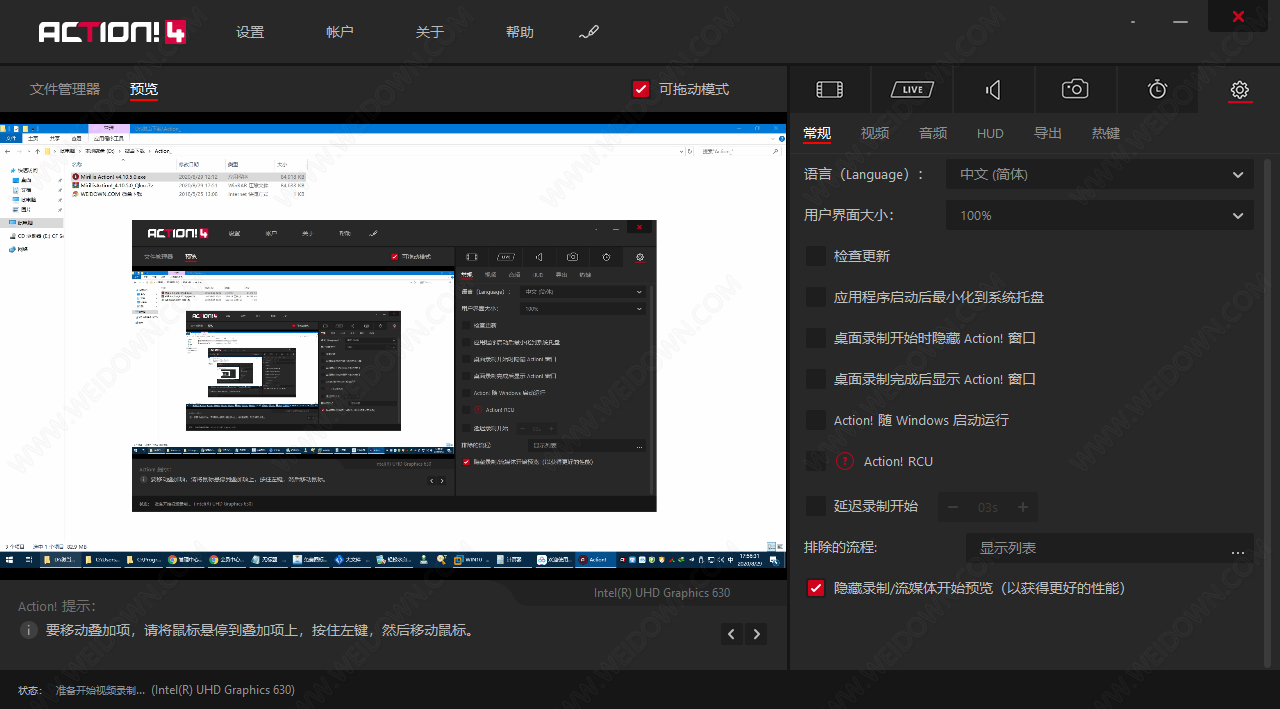Click the red help icon beside Action! RCU
This screenshot has height=709, width=1280.
coord(845,461)
